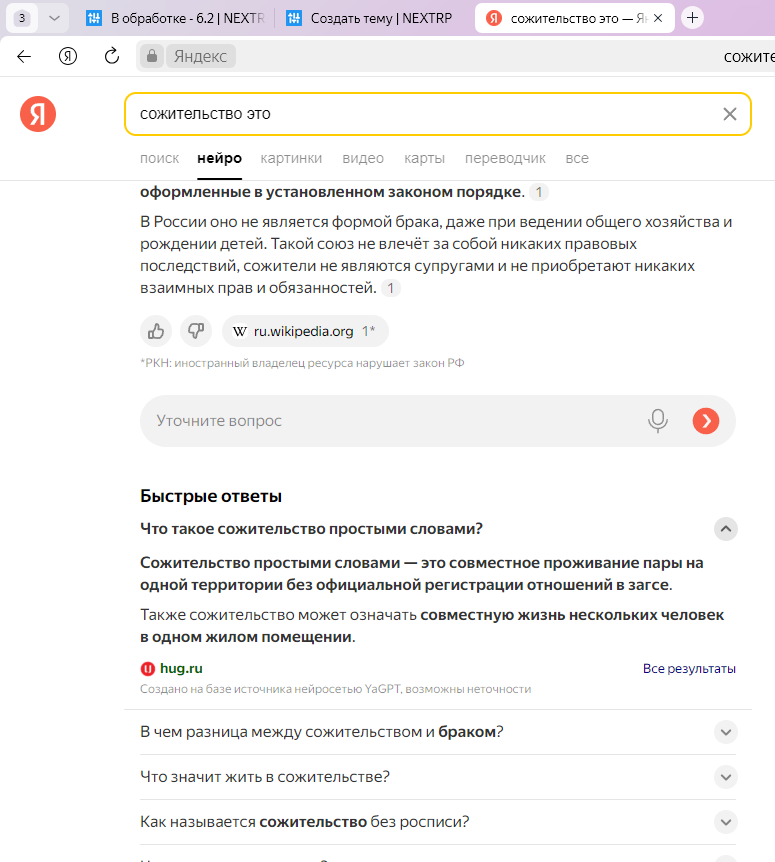Expand "В чем разница между сожительством и браком?"
The width and height of the screenshot is (775, 862).
tap(727, 732)
